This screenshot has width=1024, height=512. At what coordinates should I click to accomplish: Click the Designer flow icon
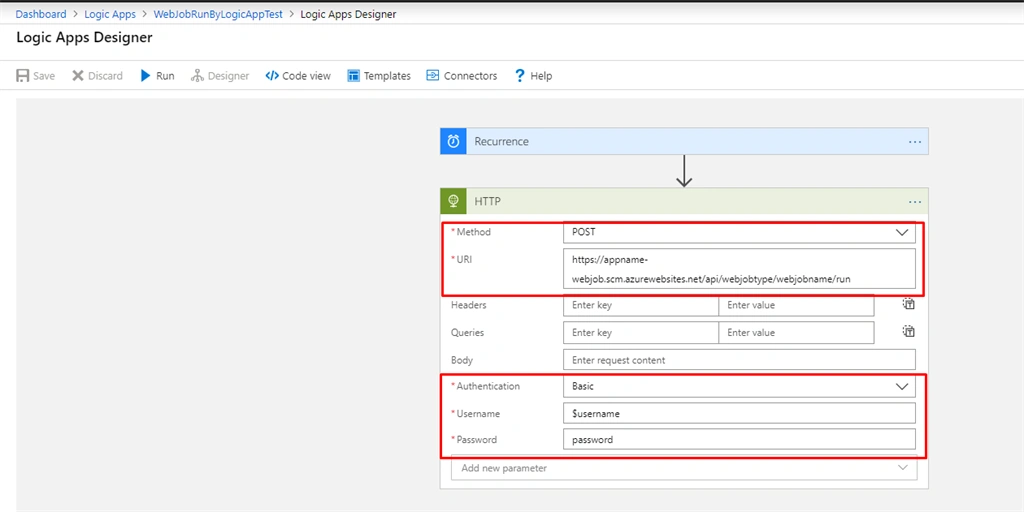pos(197,76)
